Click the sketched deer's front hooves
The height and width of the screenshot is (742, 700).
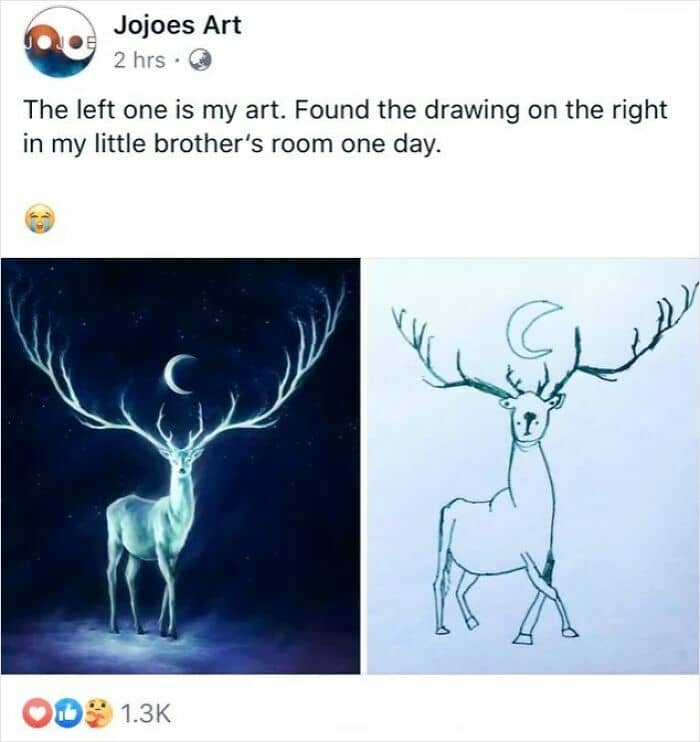click(545, 632)
